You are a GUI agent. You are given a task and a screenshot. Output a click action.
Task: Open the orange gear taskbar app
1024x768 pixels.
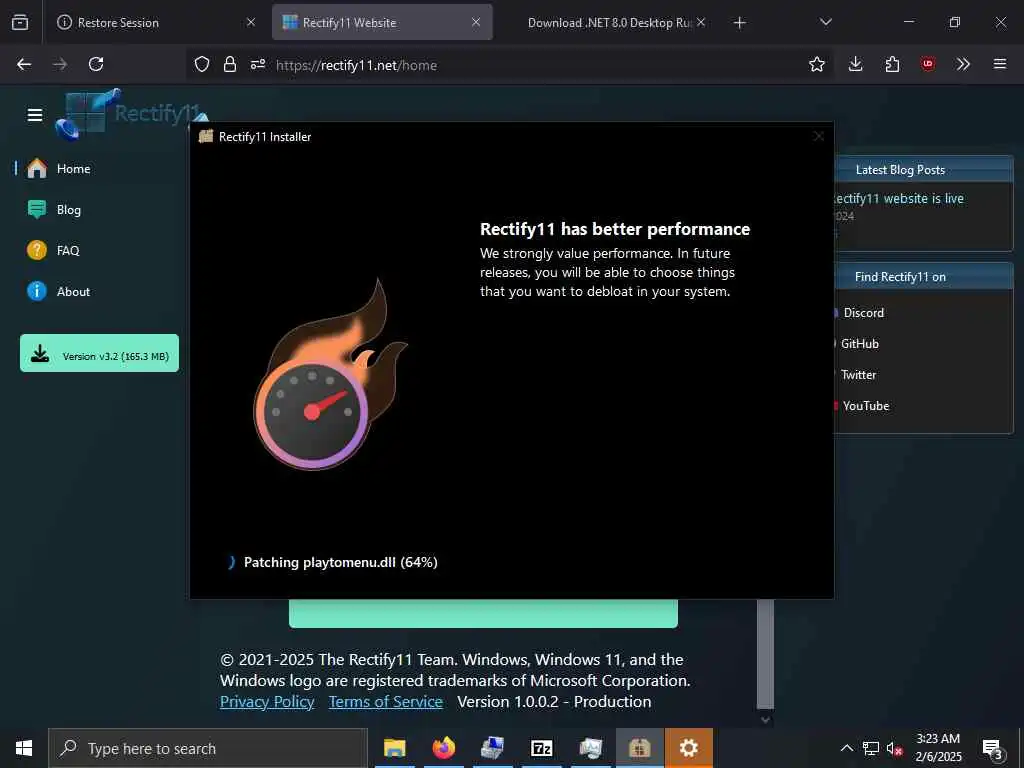[688, 748]
